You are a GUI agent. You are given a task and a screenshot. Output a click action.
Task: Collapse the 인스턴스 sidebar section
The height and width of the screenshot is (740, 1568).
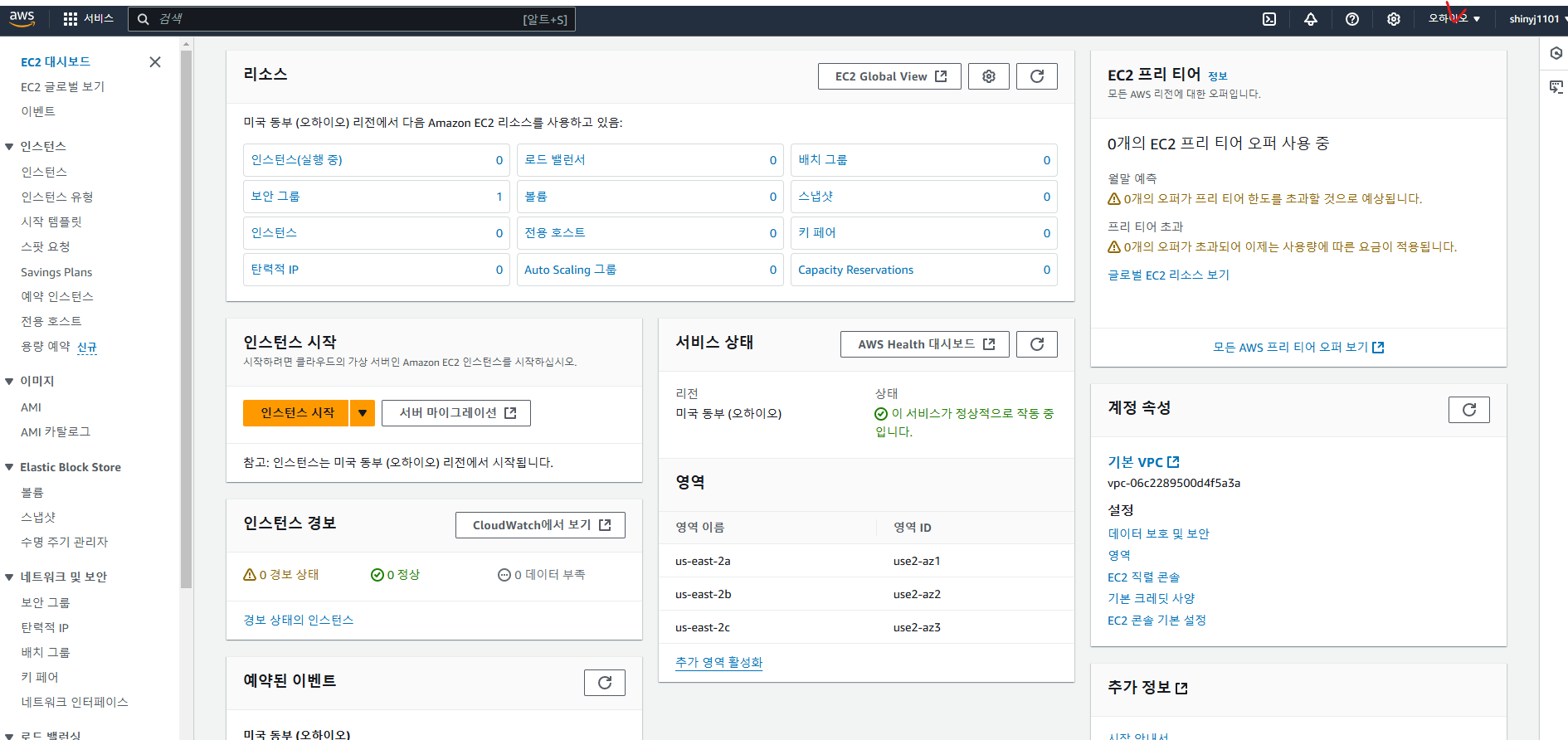point(10,147)
